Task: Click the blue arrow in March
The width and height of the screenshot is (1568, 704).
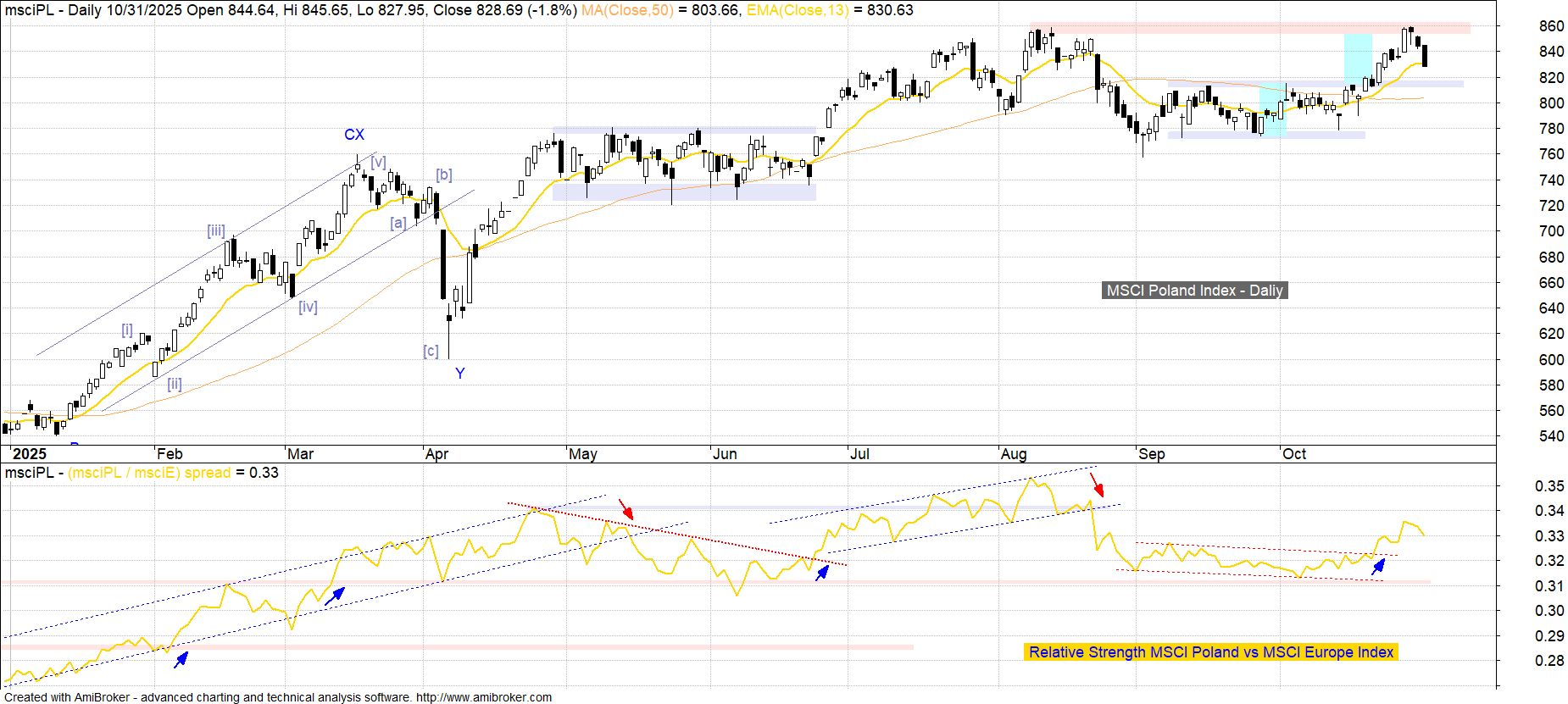Action: [x=335, y=595]
